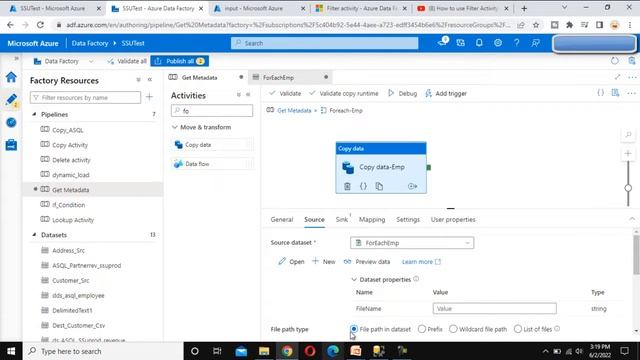Open the Data Factory dropdown in toolbar

tap(63, 61)
